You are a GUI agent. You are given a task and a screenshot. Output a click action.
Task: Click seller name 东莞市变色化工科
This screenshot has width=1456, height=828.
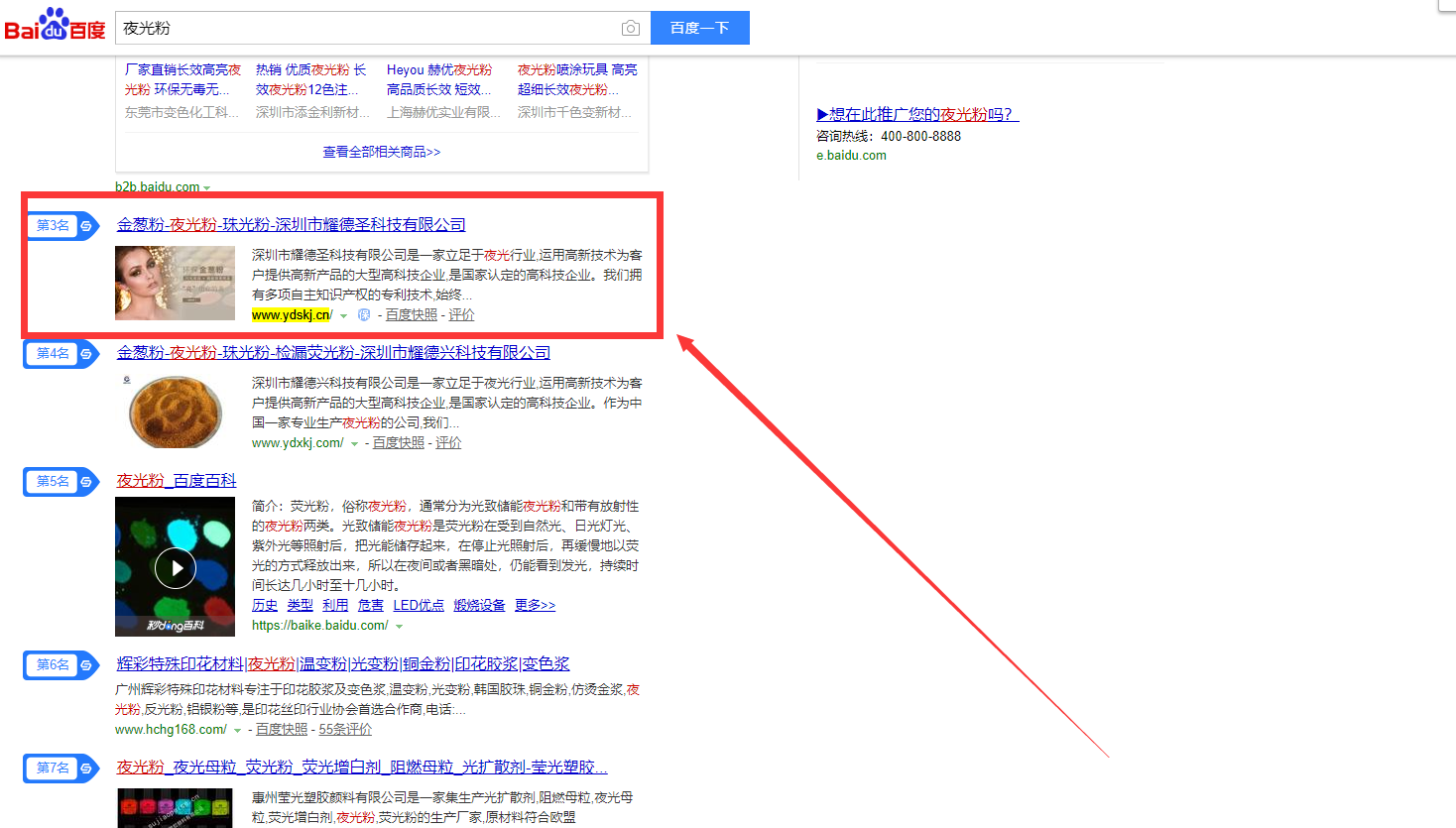point(182,113)
